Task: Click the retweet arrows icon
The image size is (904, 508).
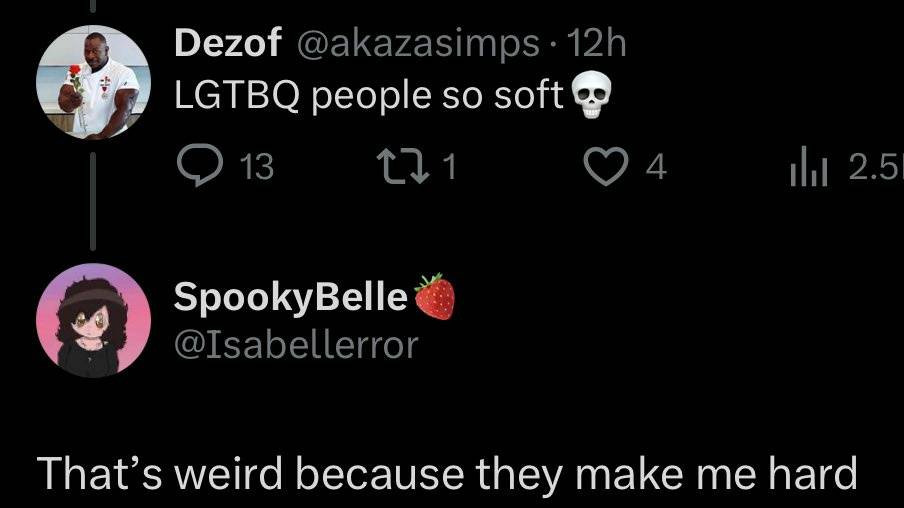Action: 402,167
